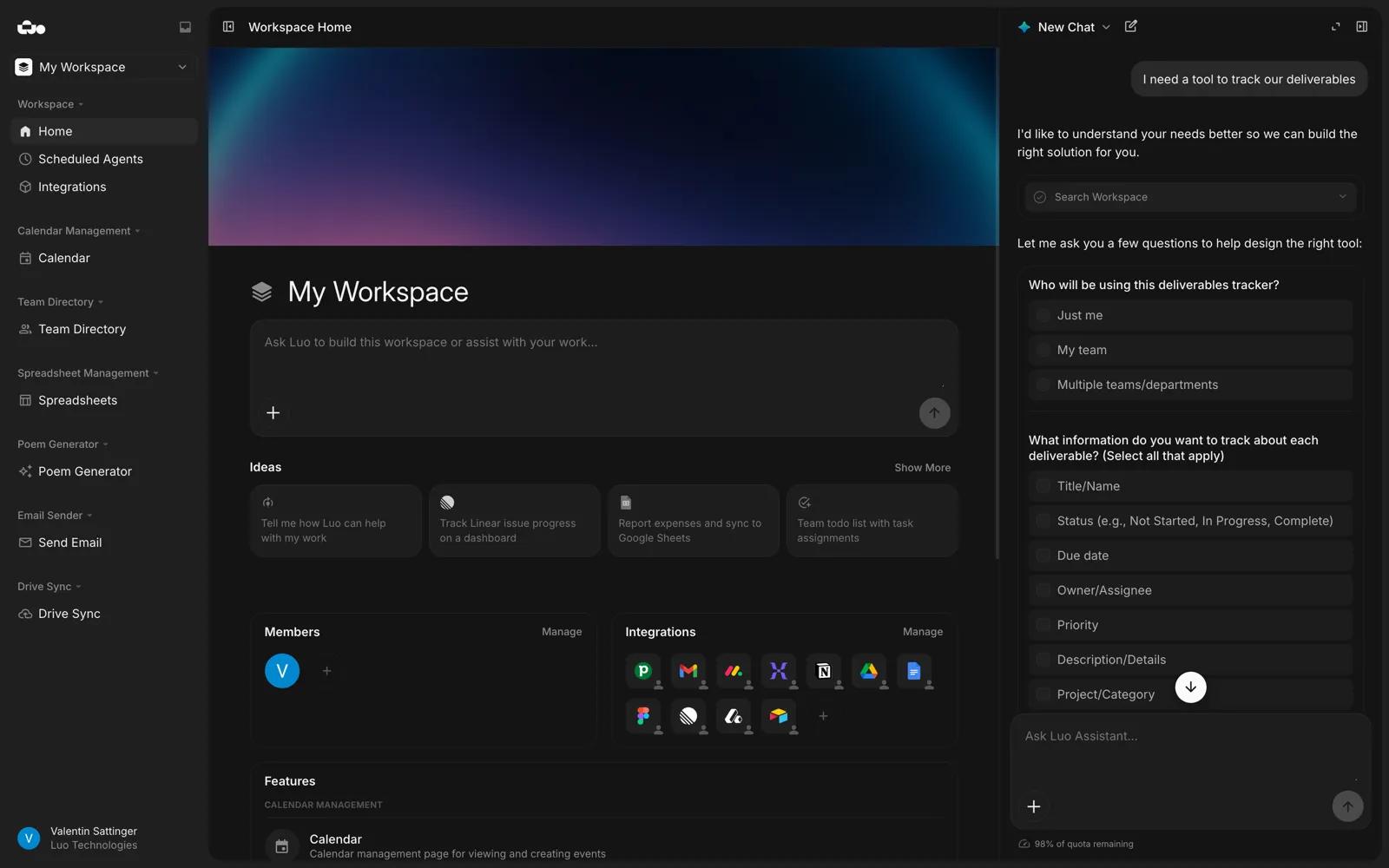Open the Notion integration icon
Screen dimensions: 1389x868
coord(823,671)
